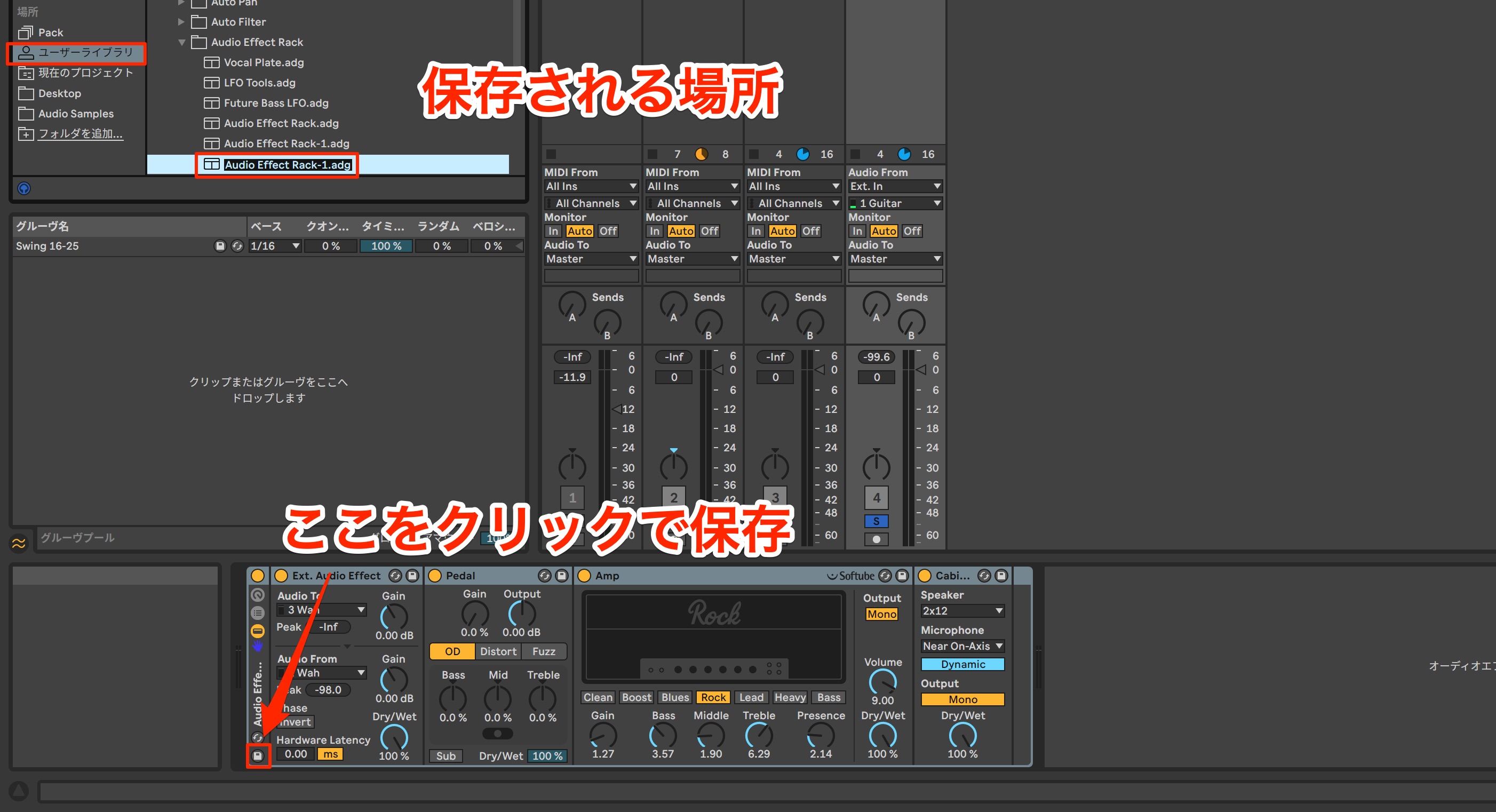
Task: Click the Pedal Output knob
Action: [521, 614]
